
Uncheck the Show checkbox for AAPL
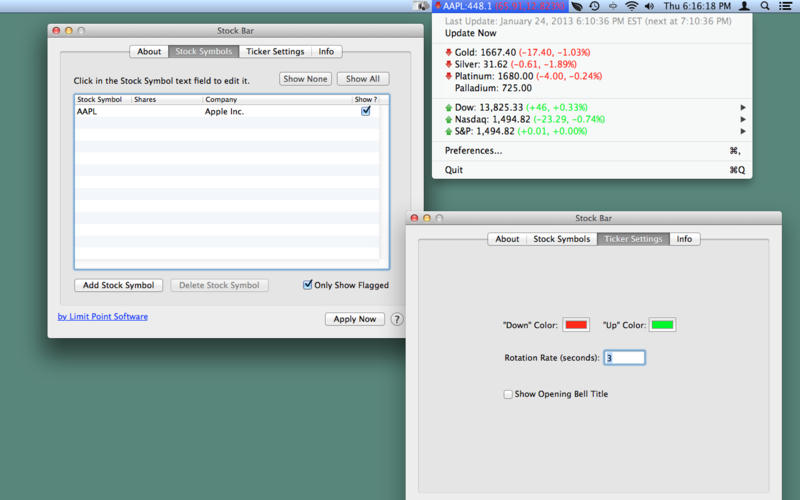pyautogui.click(x=366, y=111)
